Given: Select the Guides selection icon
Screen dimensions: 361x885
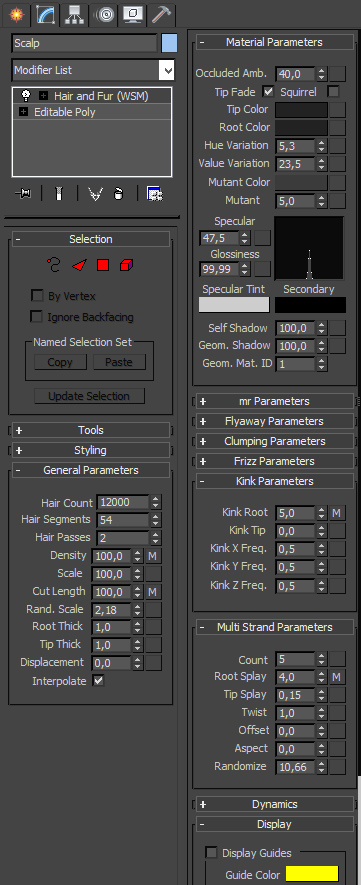Looking at the screenshot, I should coord(54,264).
